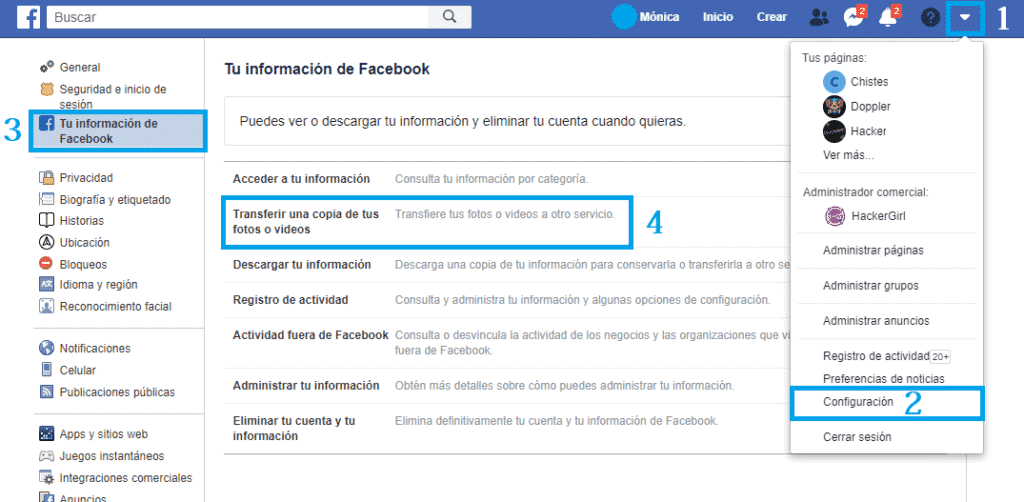Choose Cerrar sesión in the dropdown menu
1024x502 pixels.
[857, 437]
